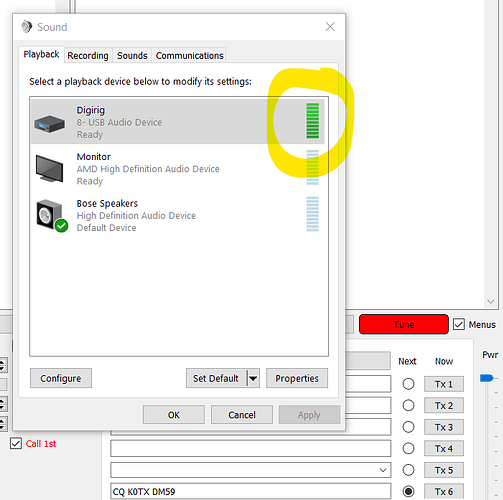Switch to the Playback tab
Screen dimensions: 503x500
coord(41,54)
